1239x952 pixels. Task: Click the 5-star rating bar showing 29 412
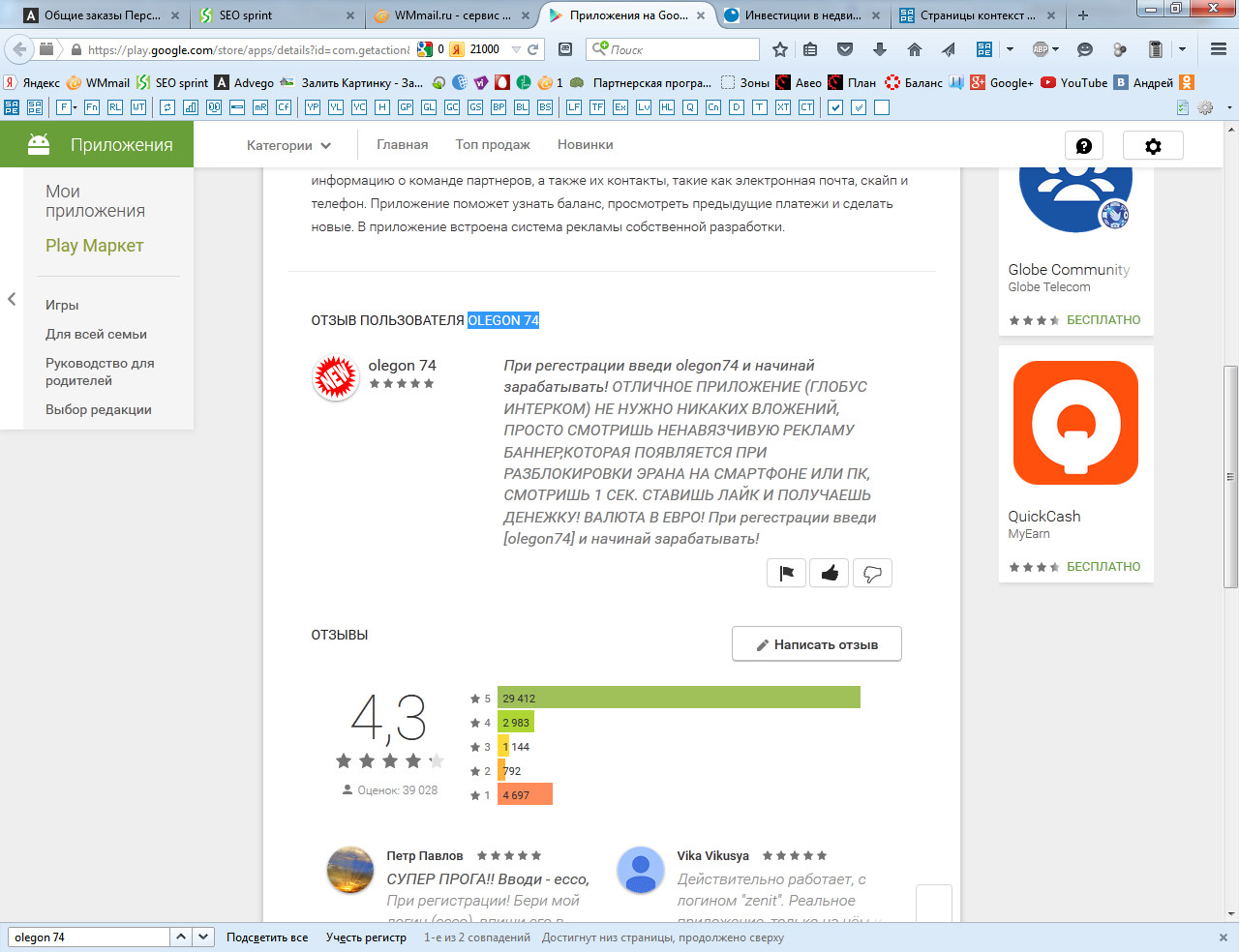coord(679,698)
